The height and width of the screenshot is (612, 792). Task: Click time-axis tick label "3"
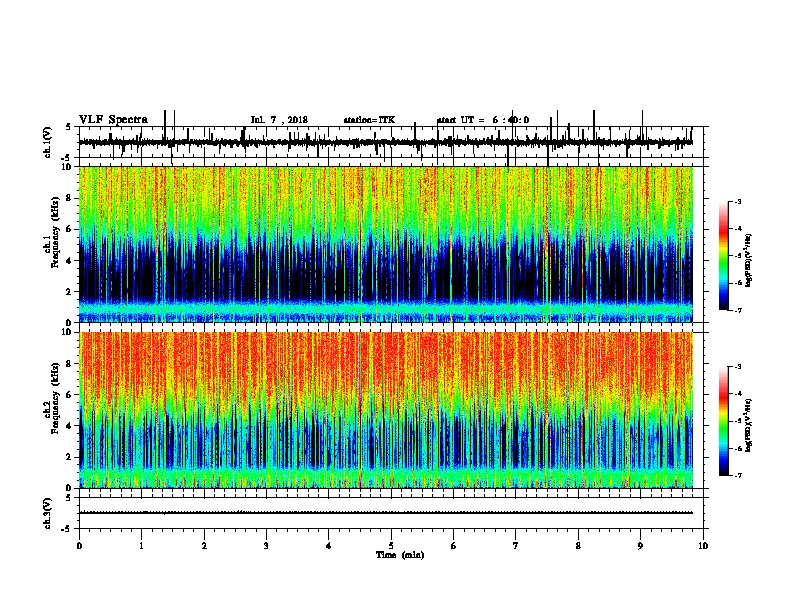[x=266, y=546]
